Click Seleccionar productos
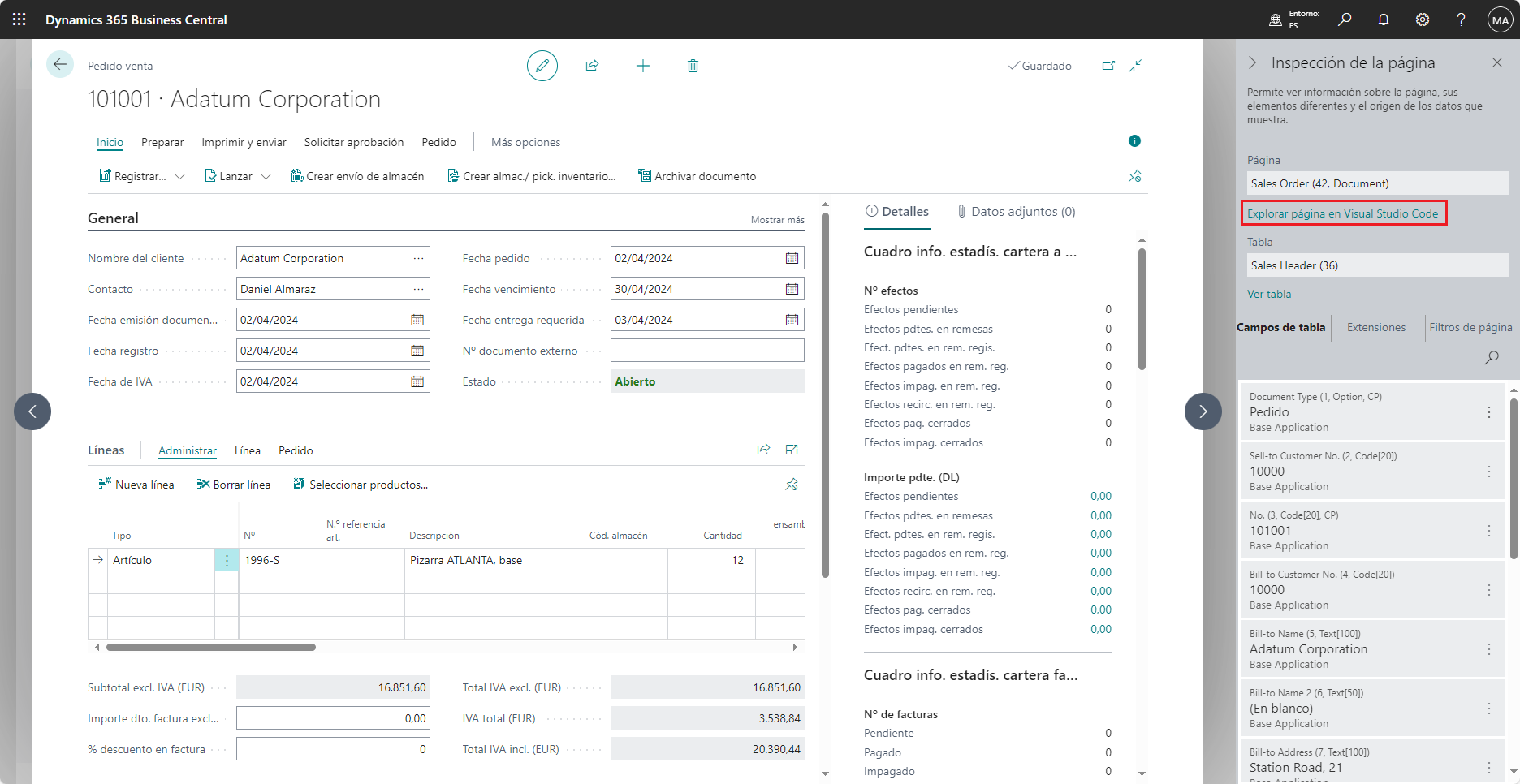1520x784 pixels. point(361,485)
